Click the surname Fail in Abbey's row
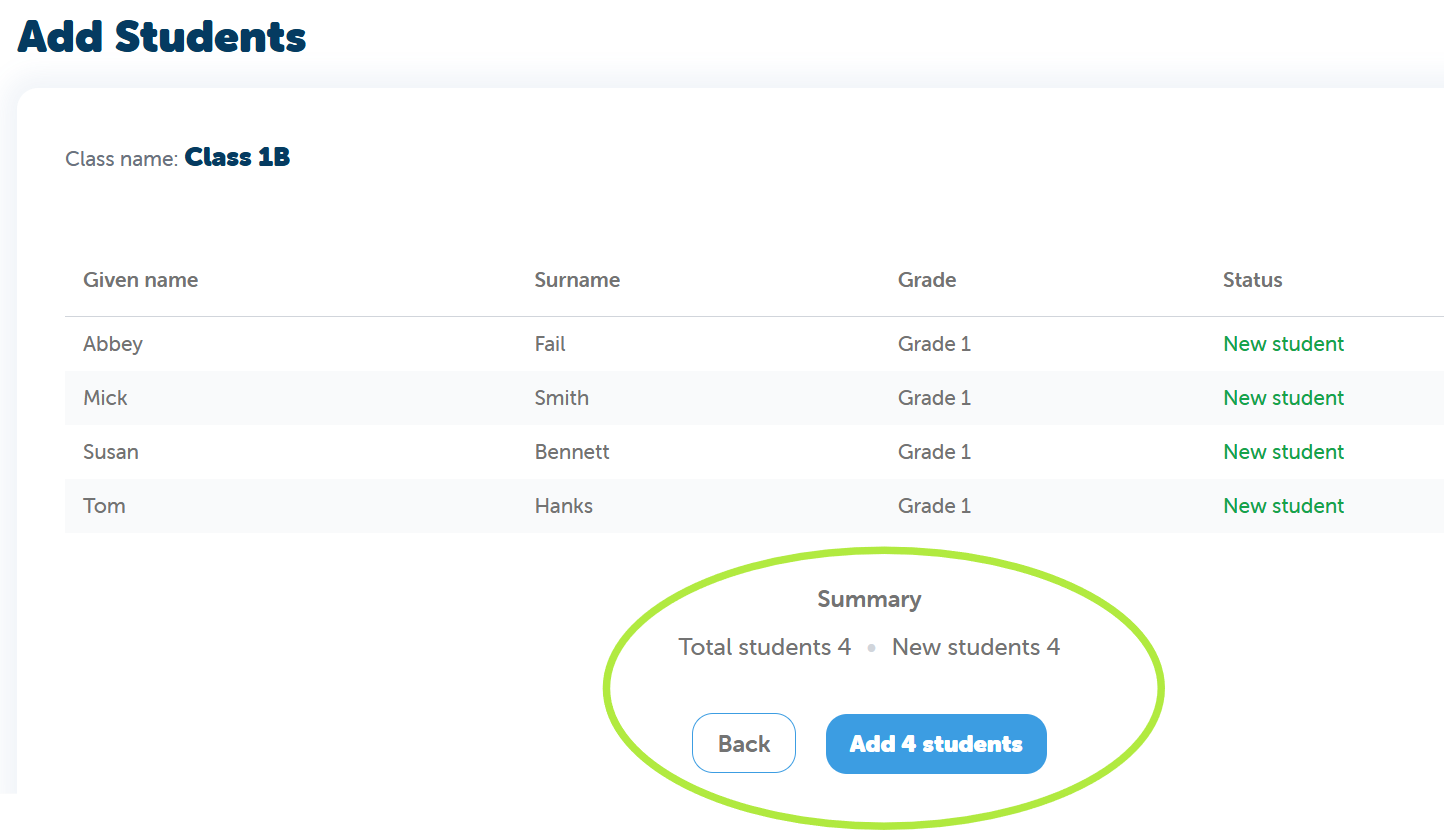 coord(550,344)
